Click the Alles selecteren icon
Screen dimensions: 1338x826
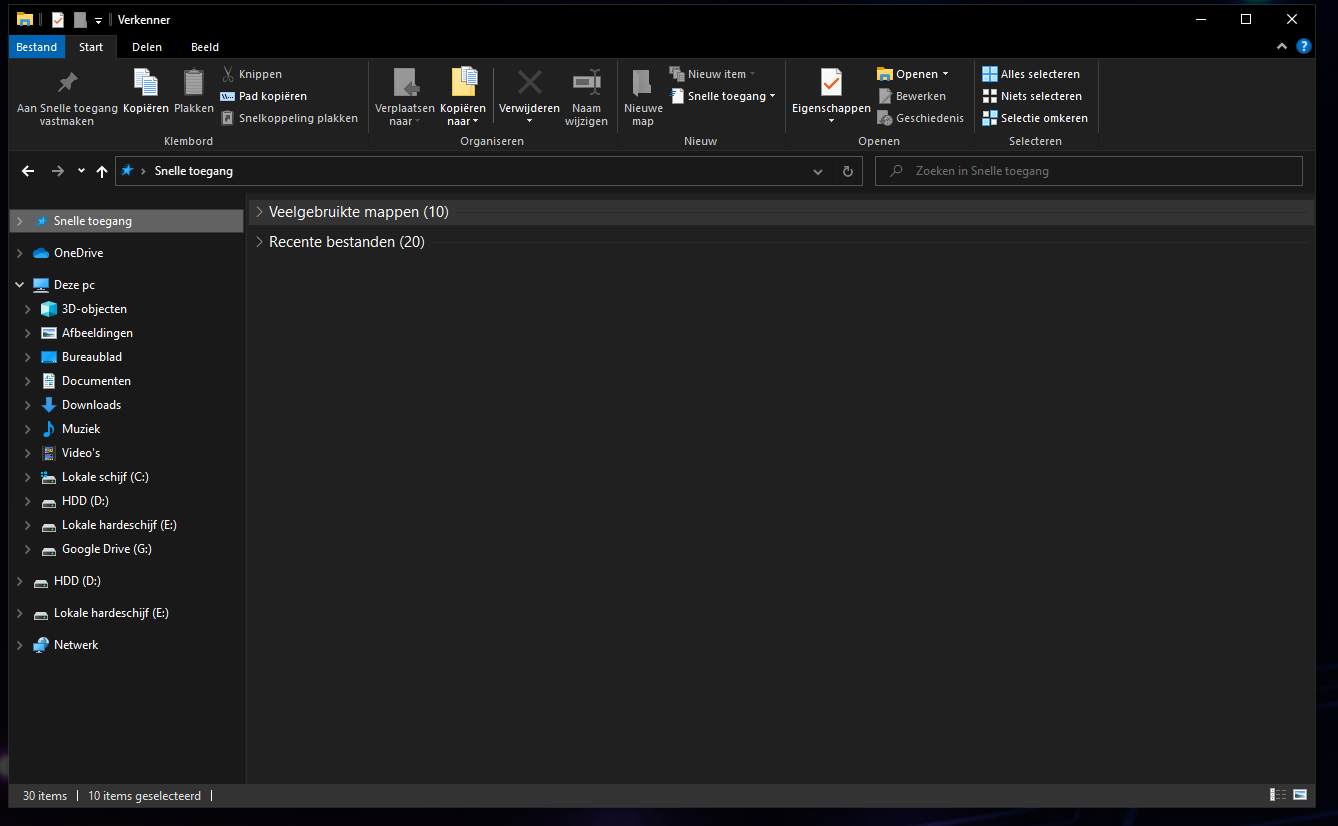989,74
